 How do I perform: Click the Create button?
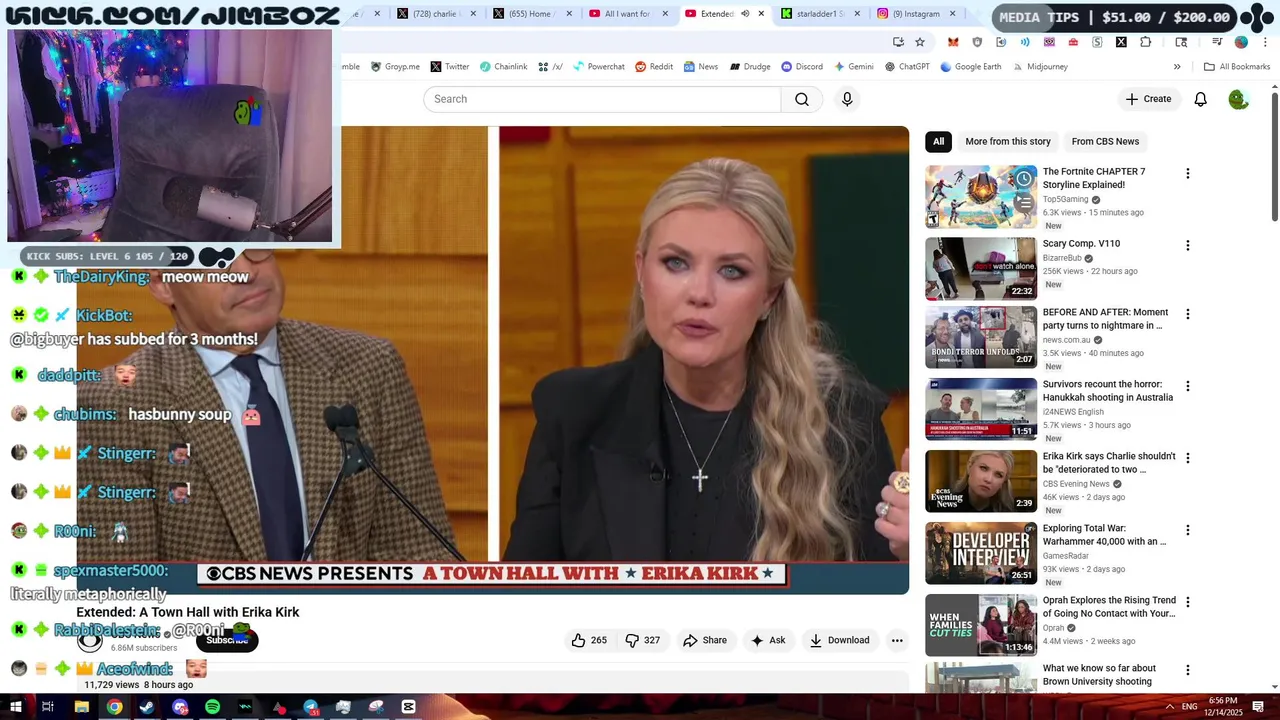1148,99
